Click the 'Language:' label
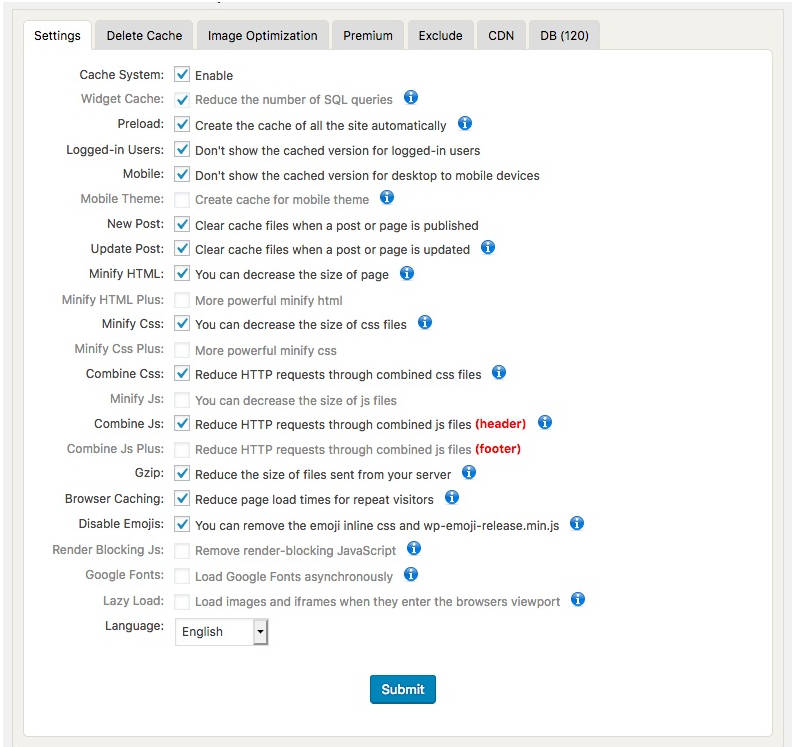The height and width of the screenshot is (747, 795). (x=134, y=626)
